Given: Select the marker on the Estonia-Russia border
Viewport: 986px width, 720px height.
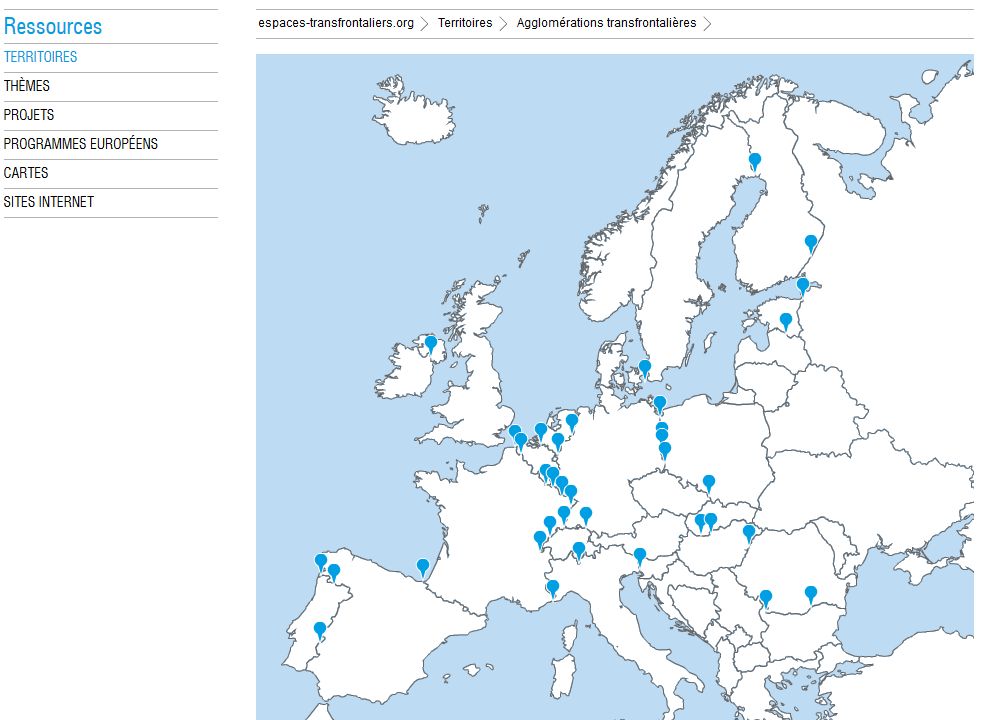Looking at the screenshot, I should (803, 285).
